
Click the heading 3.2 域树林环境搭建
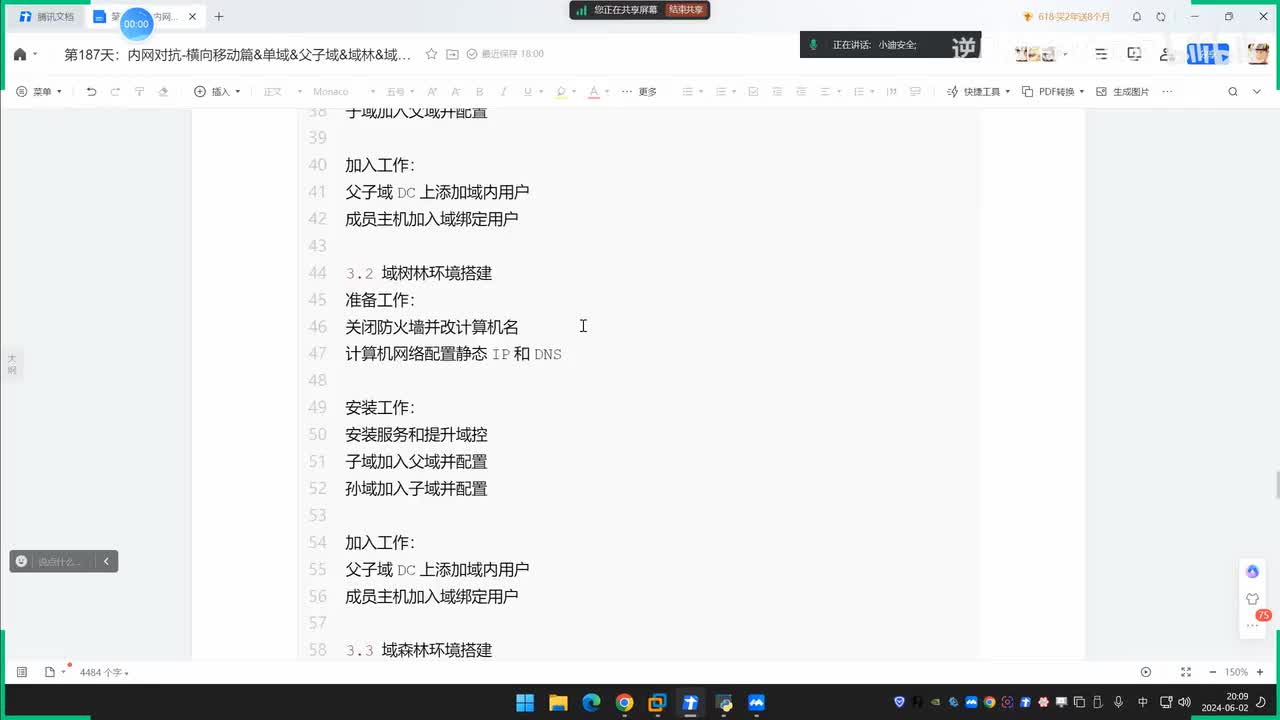pyautogui.click(x=419, y=273)
